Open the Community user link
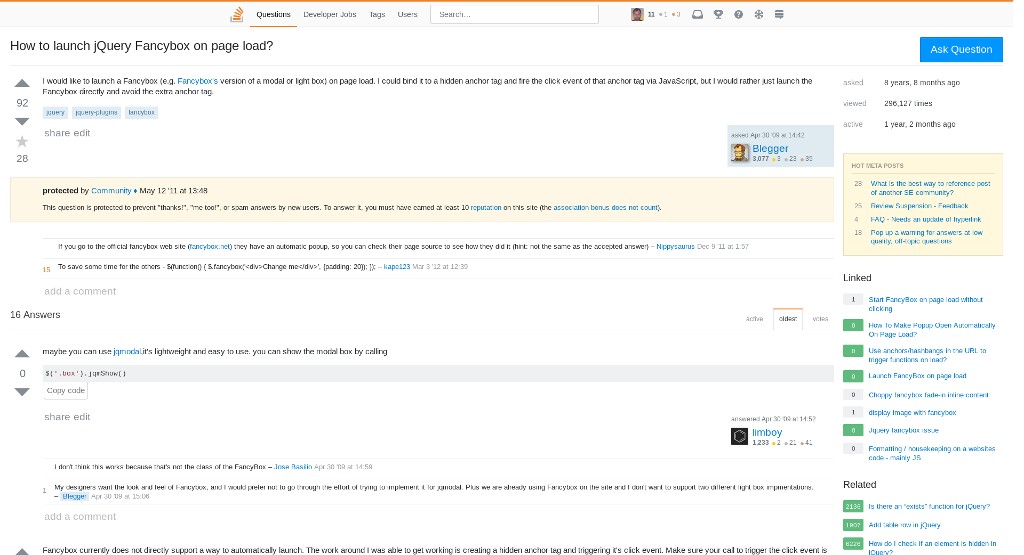This screenshot has width=1024, height=555. [111, 191]
